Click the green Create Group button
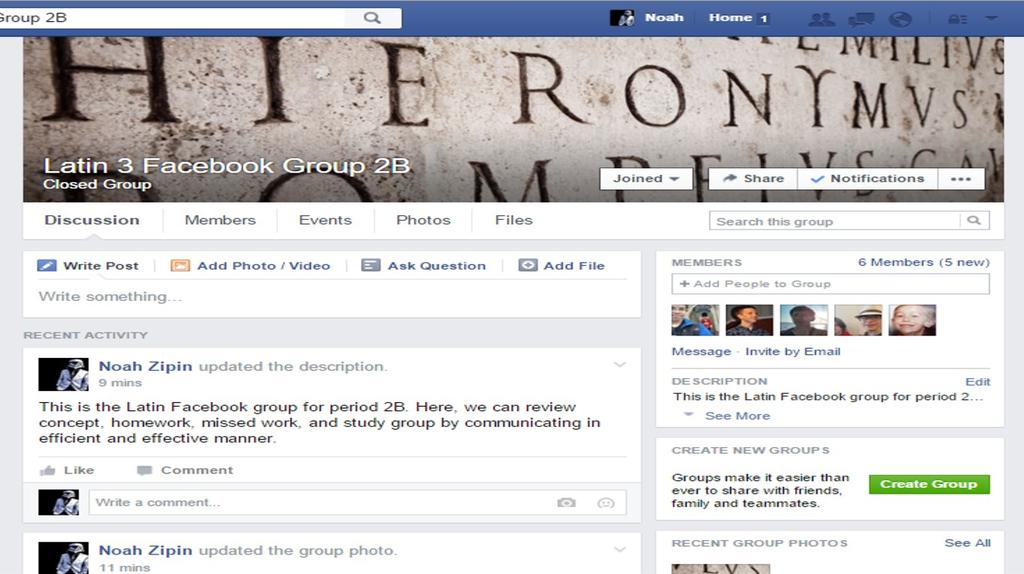The width and height of the screenshot is (1024, 574). (x=929, y=484)
